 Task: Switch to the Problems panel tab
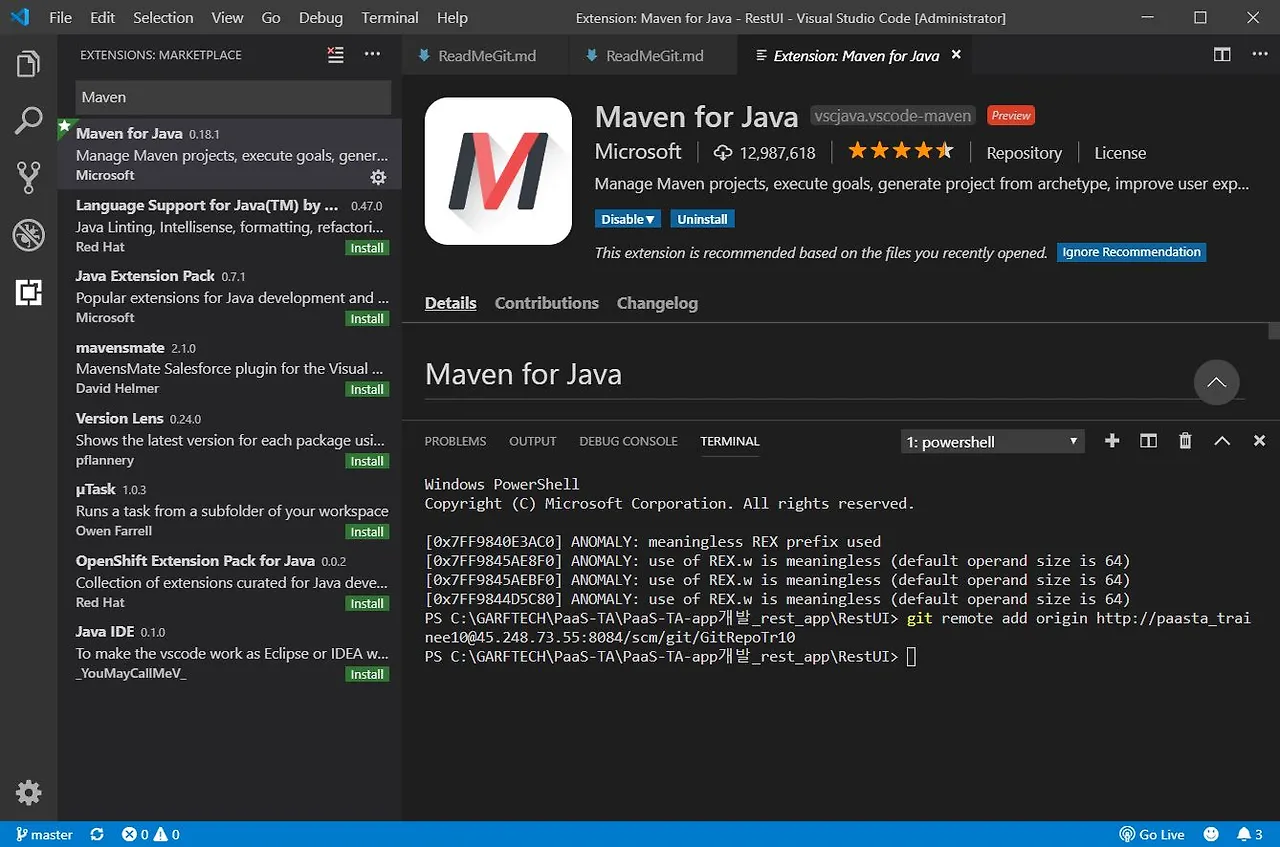(455, 441)
